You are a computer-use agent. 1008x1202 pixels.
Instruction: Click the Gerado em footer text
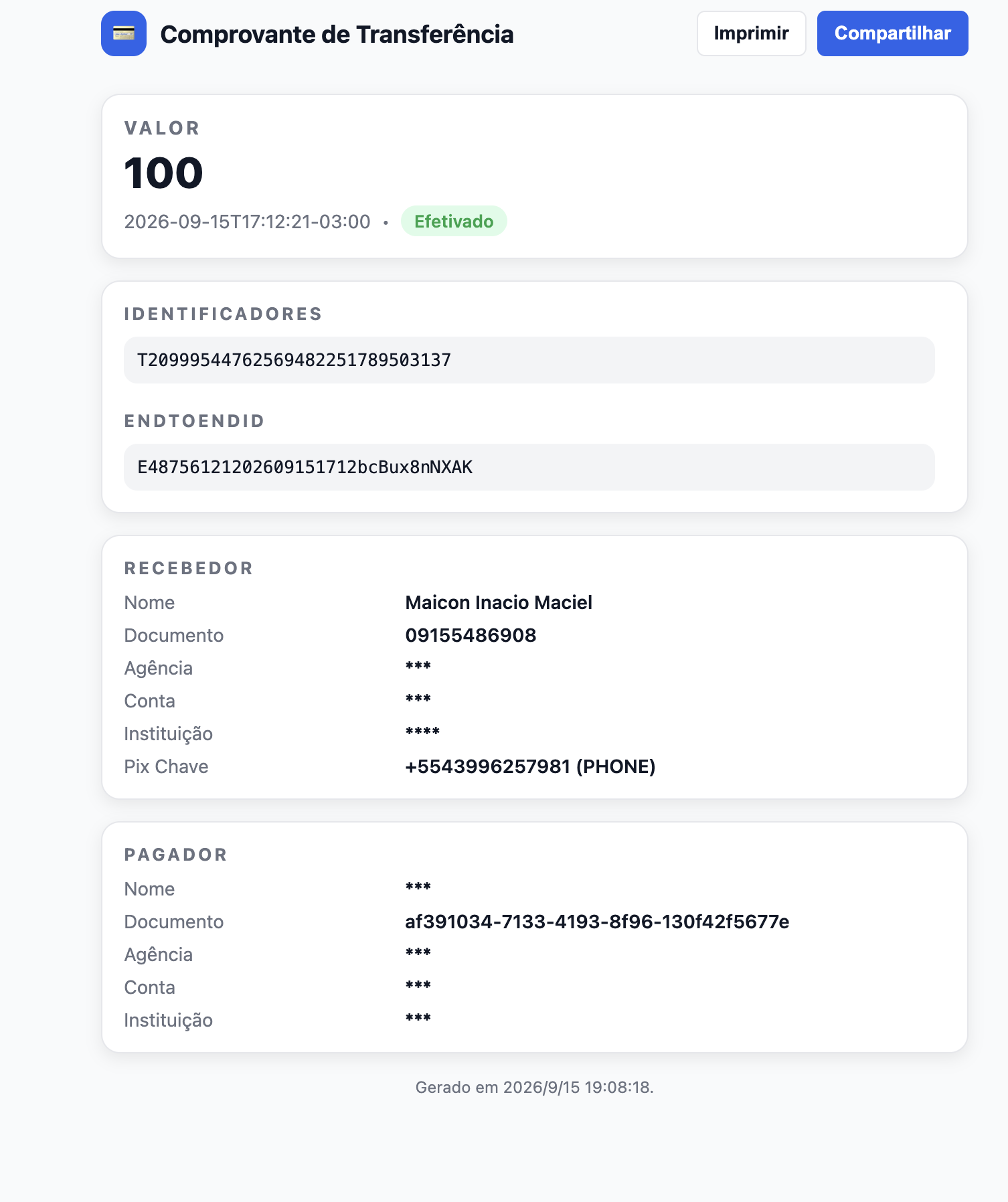coord(534,1087)
